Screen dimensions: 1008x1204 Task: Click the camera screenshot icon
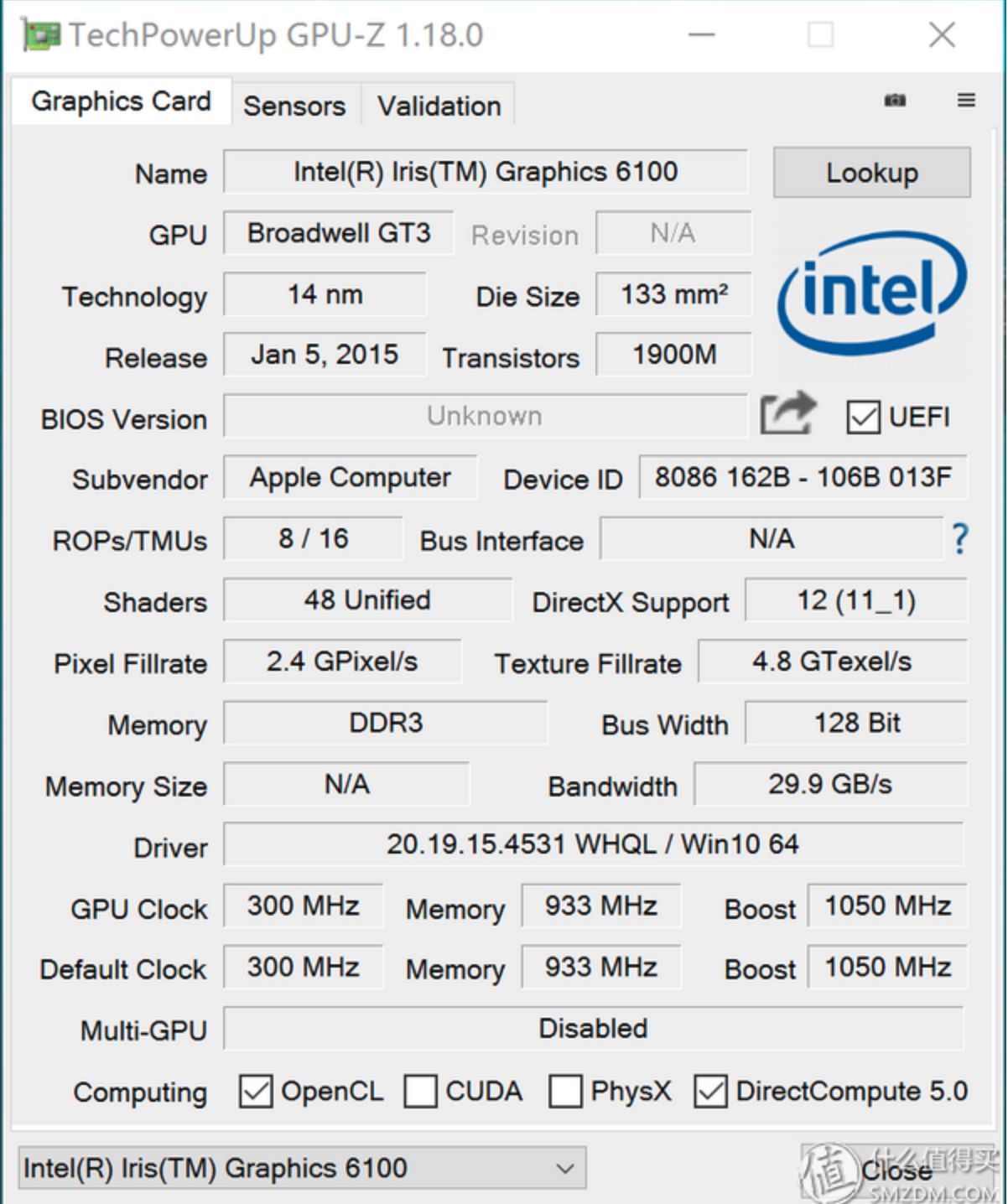(x=895, y=100)
